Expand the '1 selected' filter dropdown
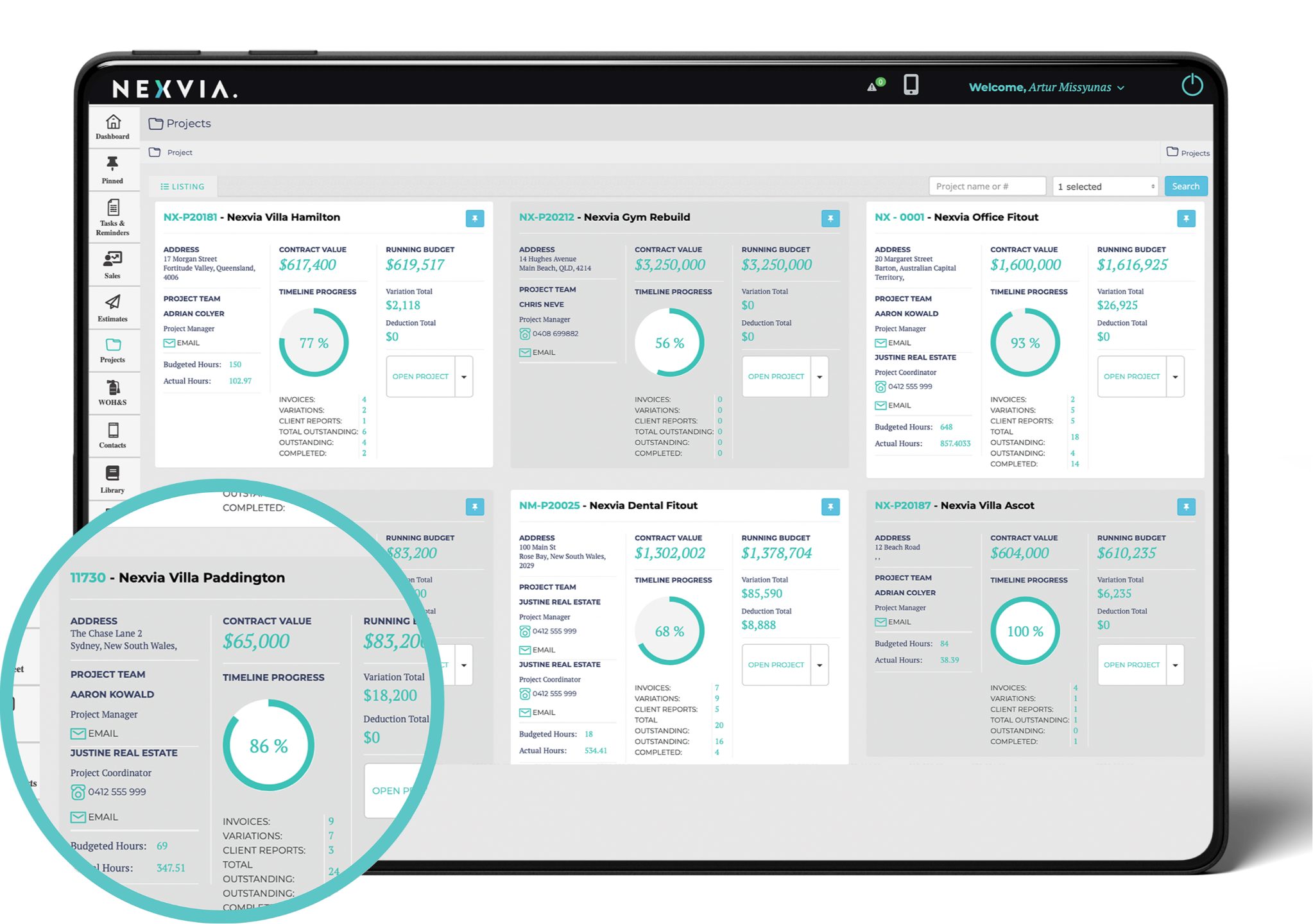Screen dimensions: 1313x924 point(1105,187)
